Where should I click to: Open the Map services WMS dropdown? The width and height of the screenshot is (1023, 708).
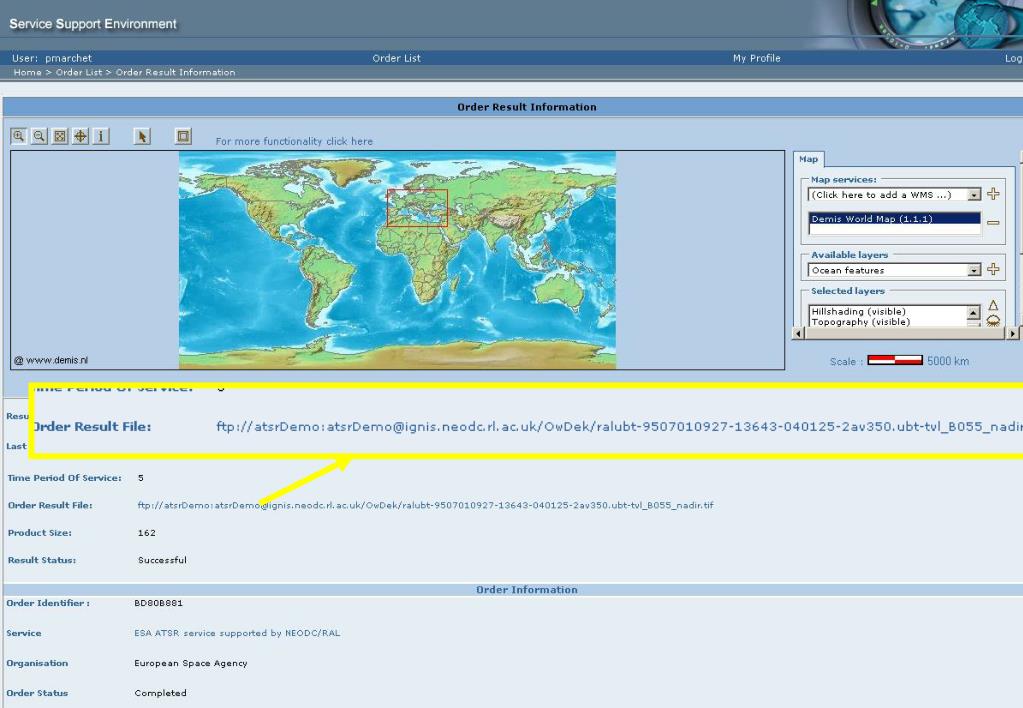[x=974, y=194]
